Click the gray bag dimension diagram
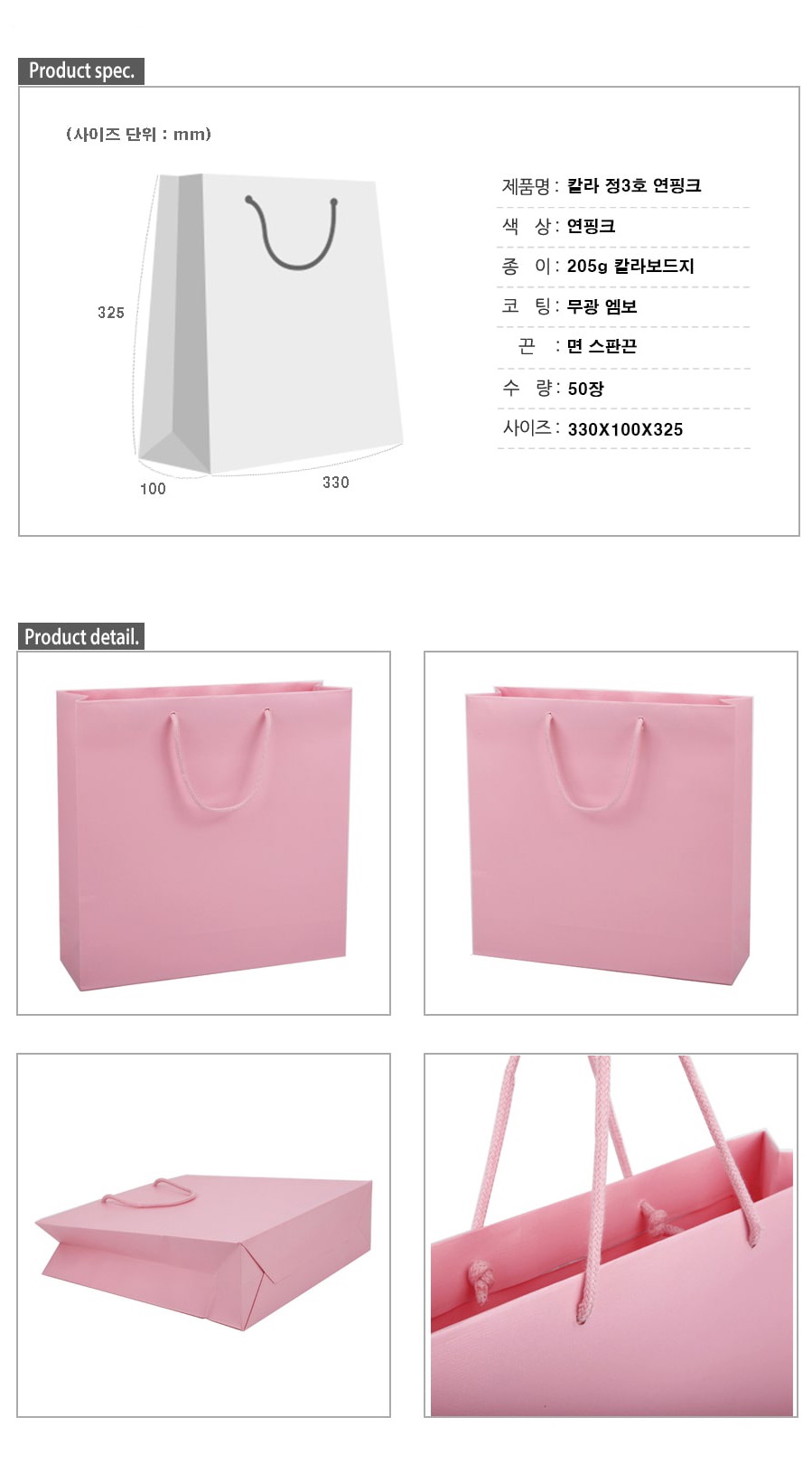 click(x=269, y=324)
